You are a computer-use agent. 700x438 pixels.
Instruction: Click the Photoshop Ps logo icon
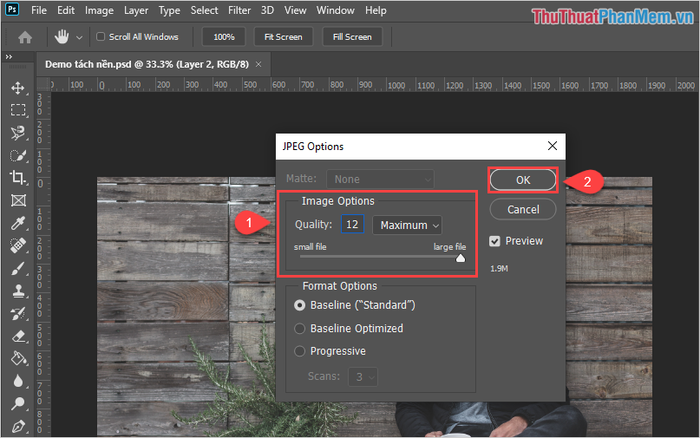point(12,9)
